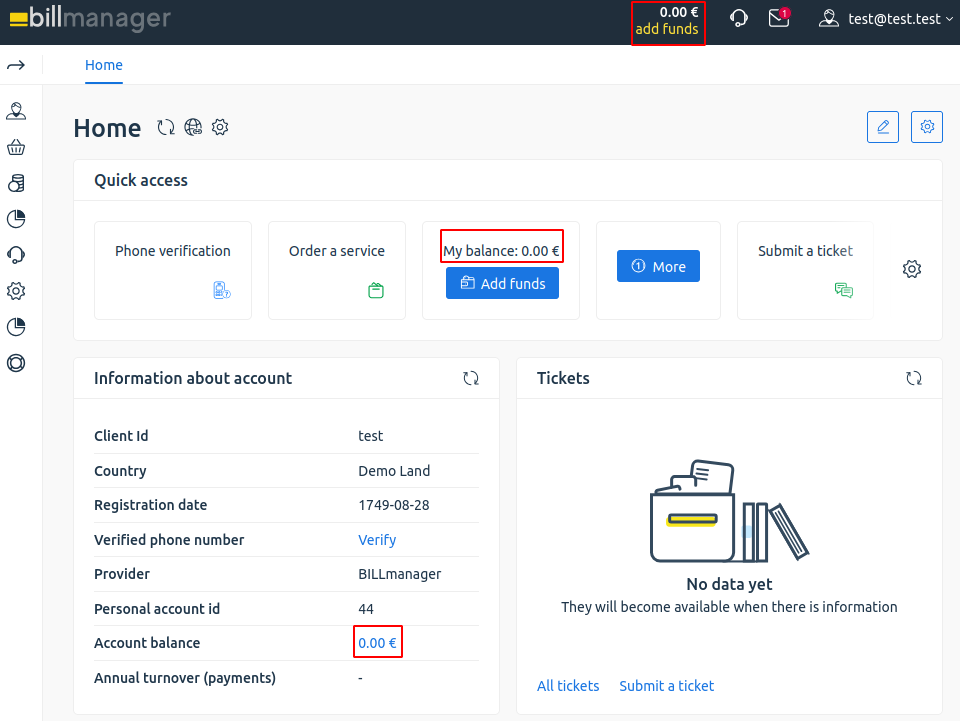The image size is (960, 721).
Task: Click the More button in Quick access
Action: (x=658, y=266)
